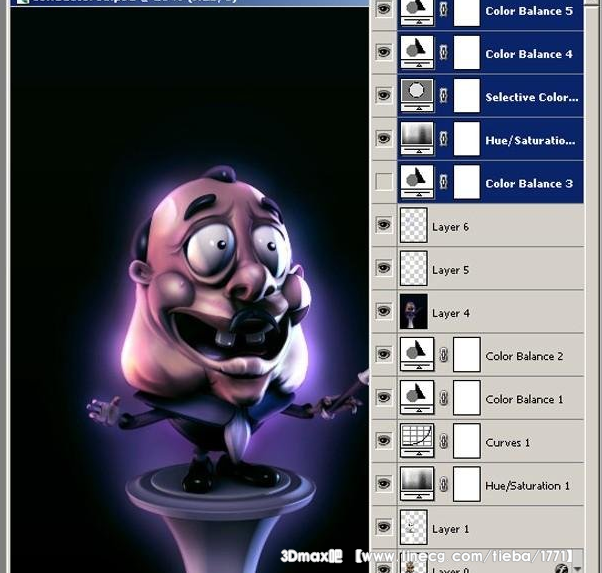Viewport: 602px width, 573px height.
Task: Select the layer named Color Balance 3
Action: [x=529, y=184]
